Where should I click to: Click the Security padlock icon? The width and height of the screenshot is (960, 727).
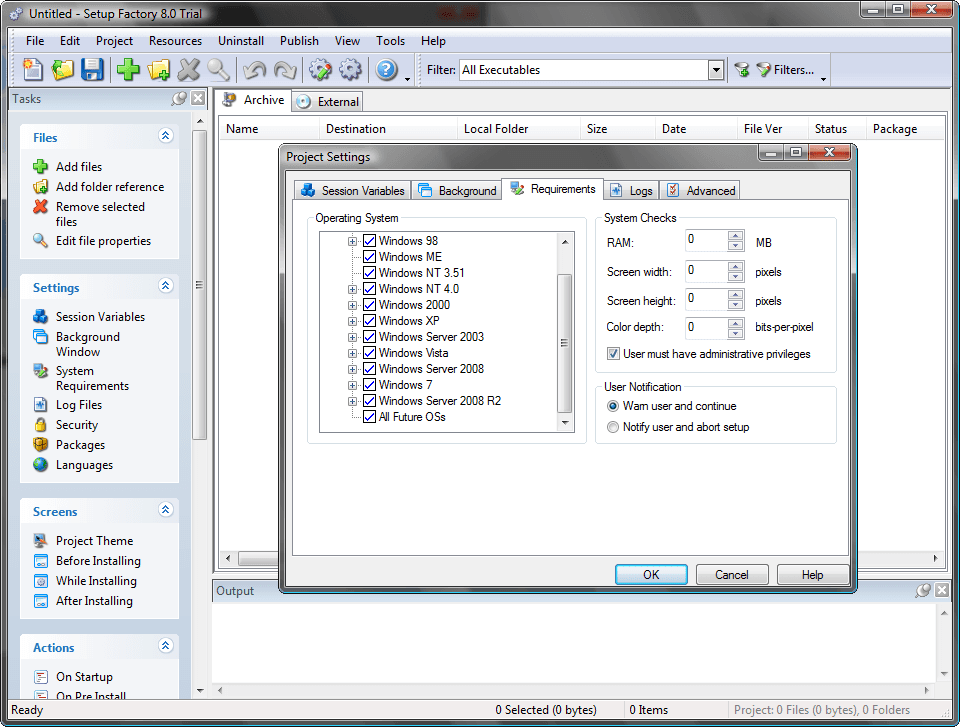click(40, 425)
